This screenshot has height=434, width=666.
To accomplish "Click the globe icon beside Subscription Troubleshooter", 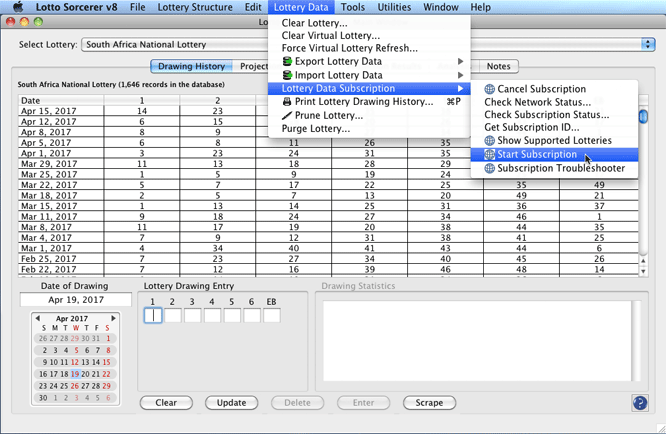I will (x=490, y=168).
